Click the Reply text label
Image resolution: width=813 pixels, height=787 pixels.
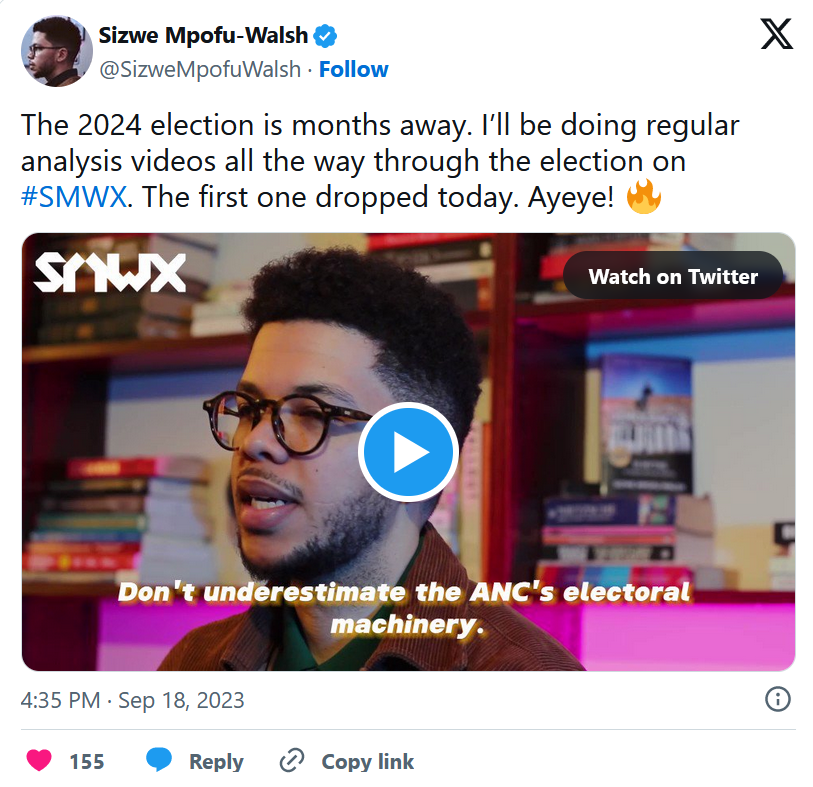point(216,761)
